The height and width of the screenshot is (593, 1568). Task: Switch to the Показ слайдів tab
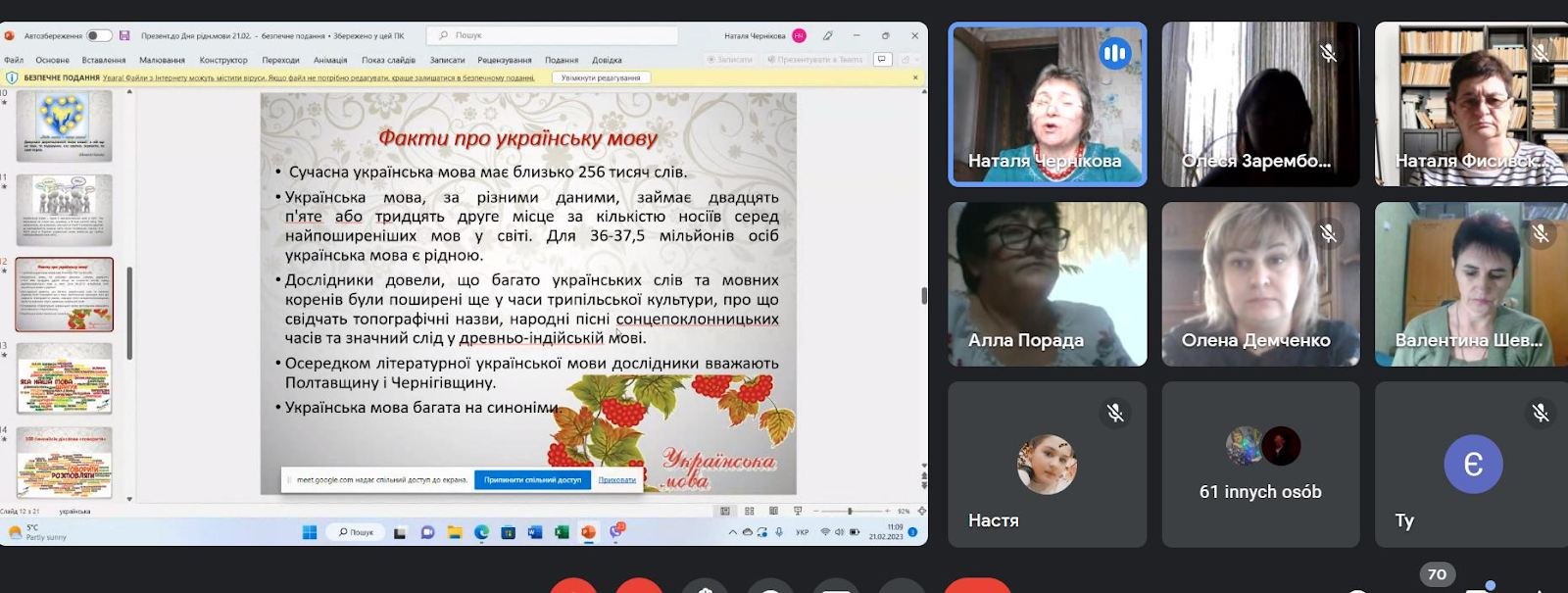point(388,60)
